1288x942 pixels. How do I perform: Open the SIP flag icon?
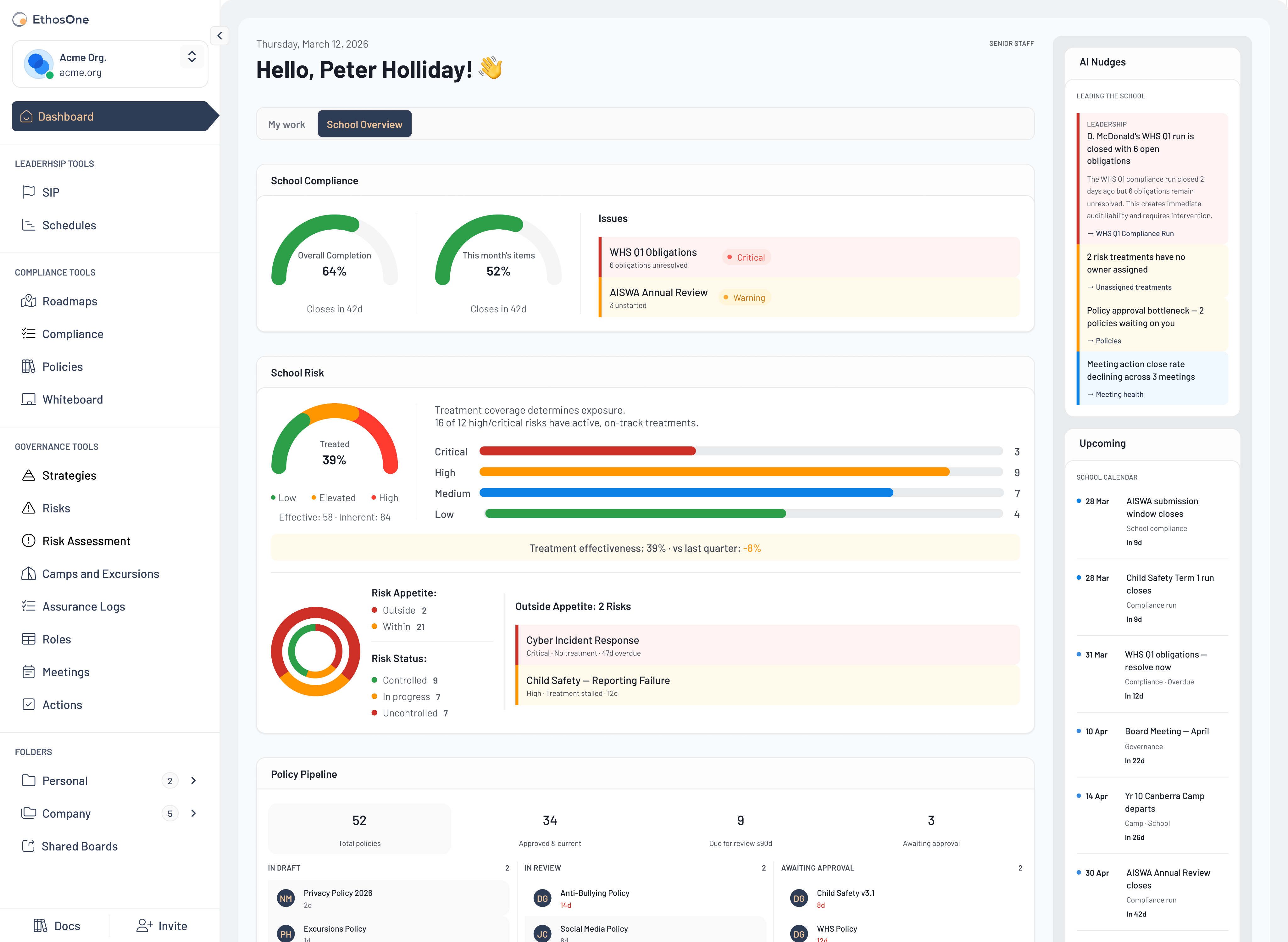29,192
